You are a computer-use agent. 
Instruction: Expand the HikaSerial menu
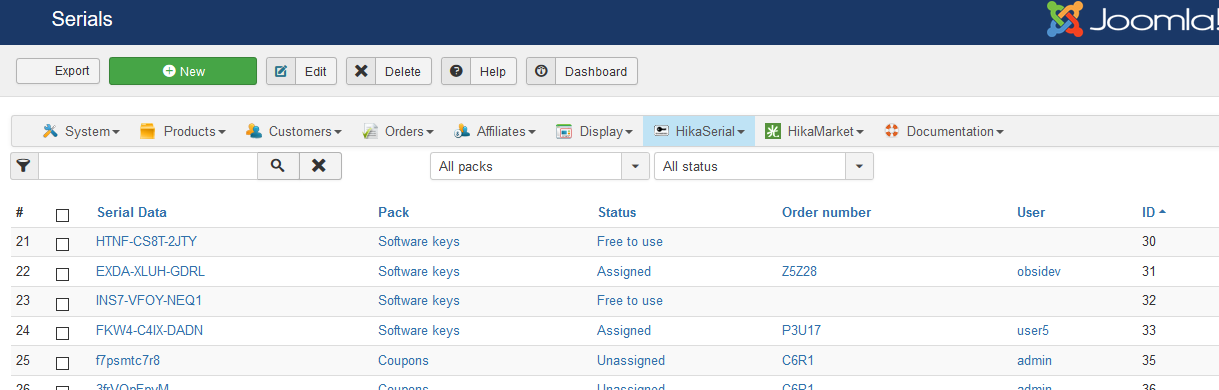(699, 131)
